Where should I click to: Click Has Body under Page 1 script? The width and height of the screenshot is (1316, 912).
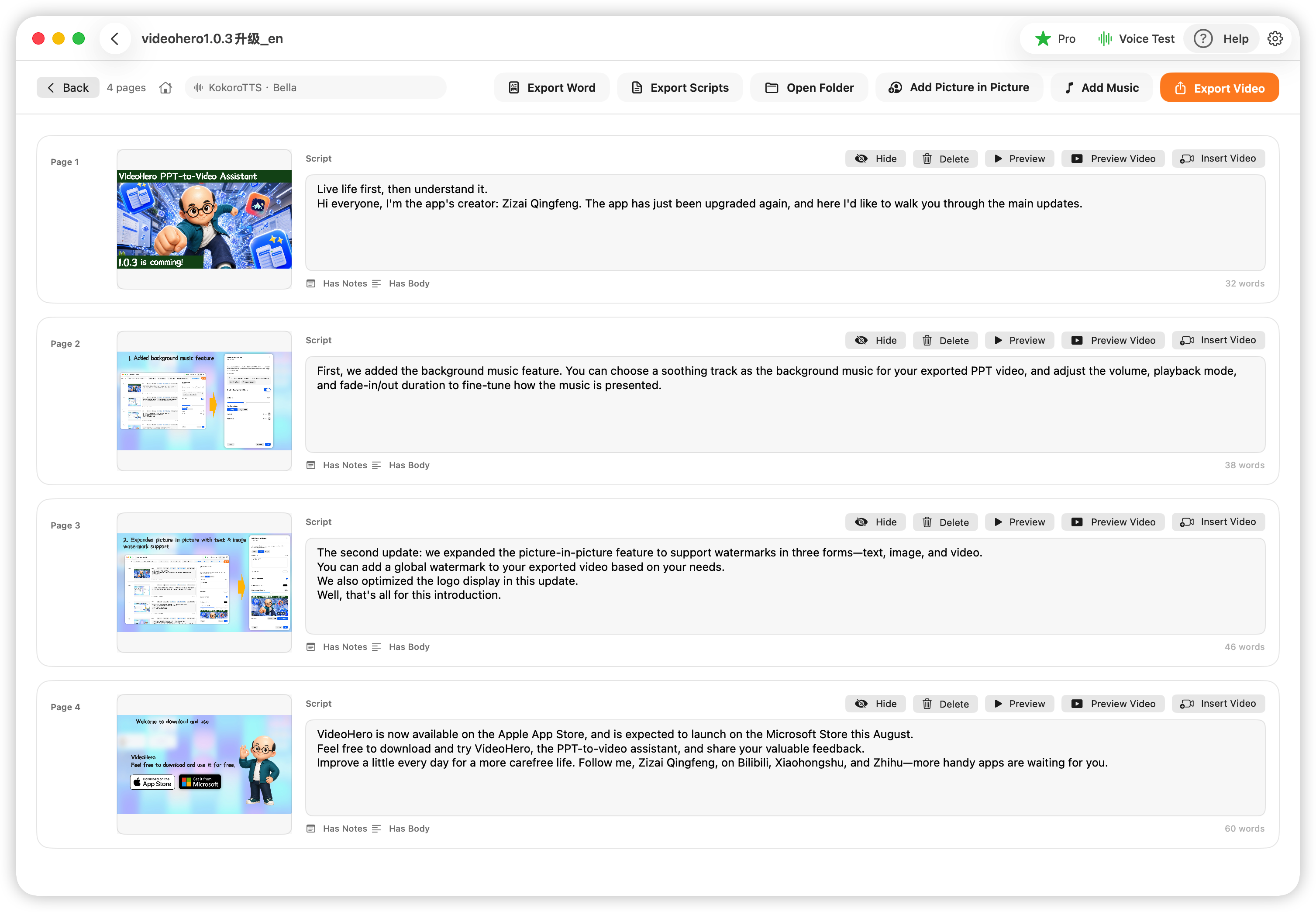401,283
